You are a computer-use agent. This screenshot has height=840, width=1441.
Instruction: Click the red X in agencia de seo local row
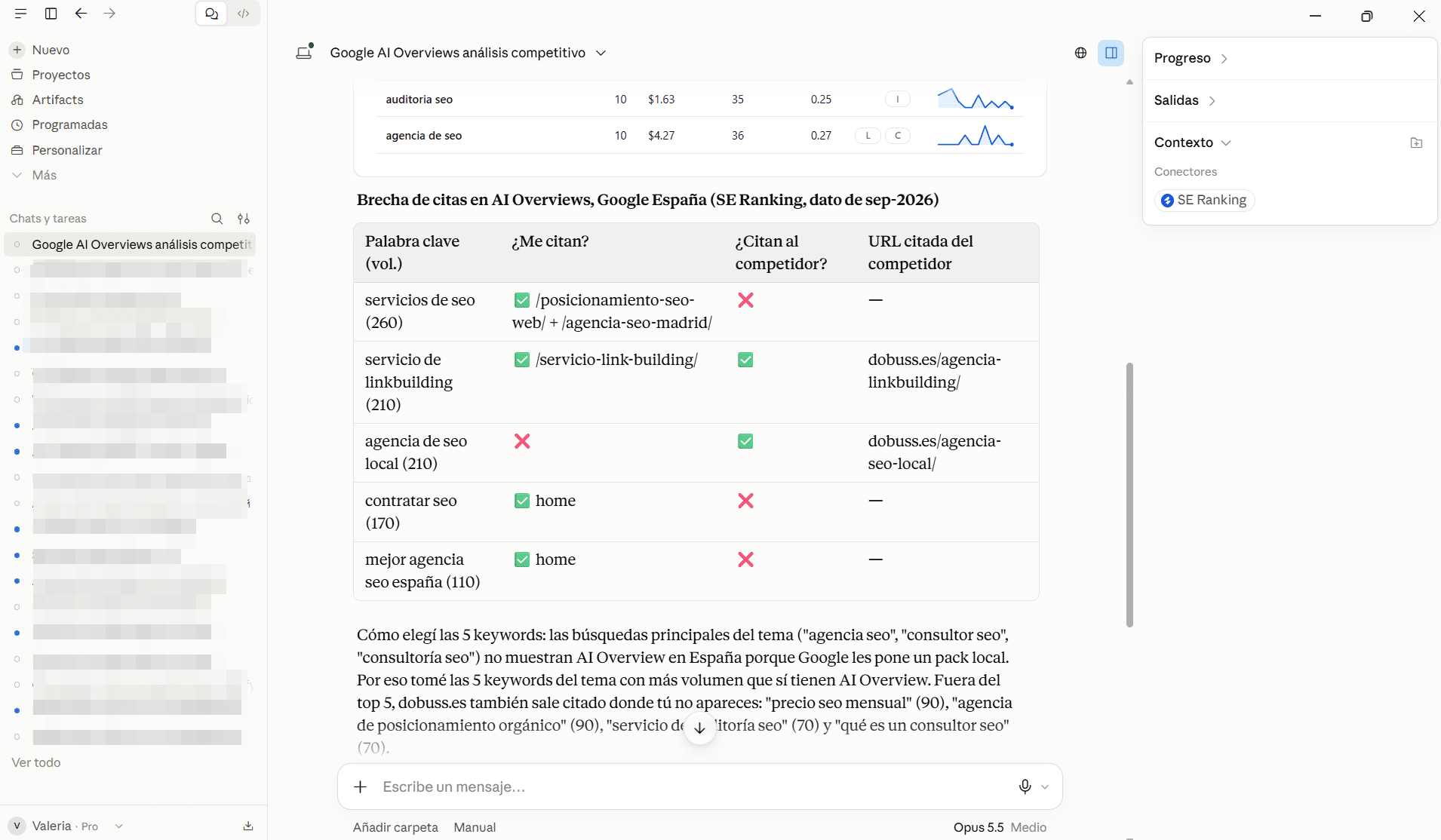coord(522,441)
